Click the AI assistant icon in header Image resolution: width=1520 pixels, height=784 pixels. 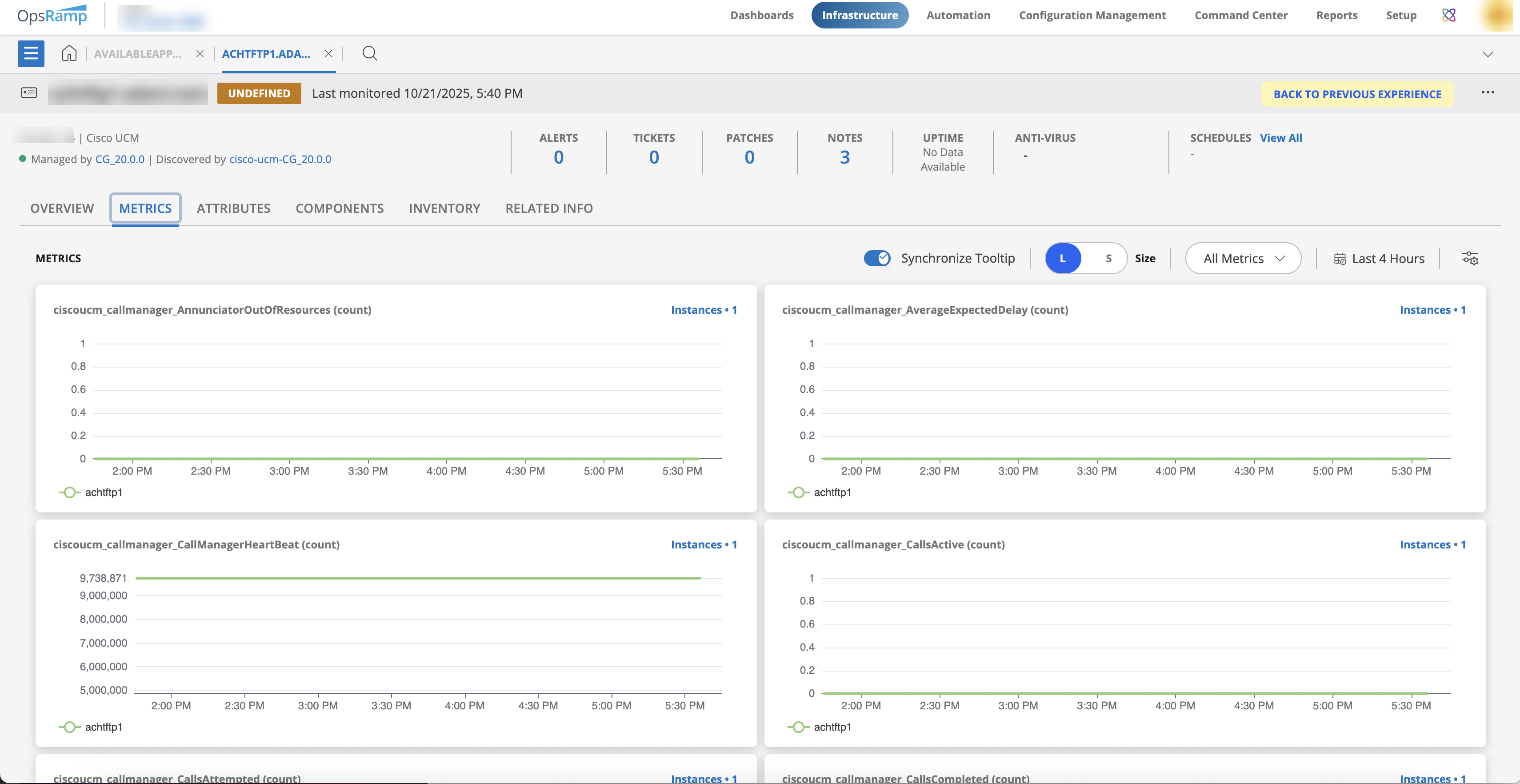pos(1448,16)
